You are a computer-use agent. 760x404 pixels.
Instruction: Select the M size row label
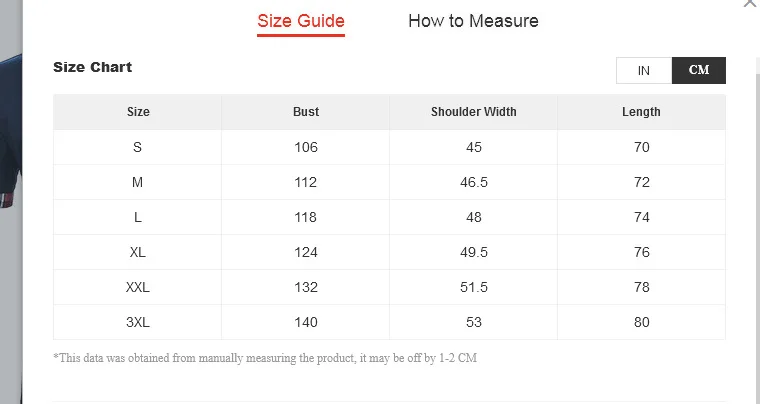pos(138,182)
